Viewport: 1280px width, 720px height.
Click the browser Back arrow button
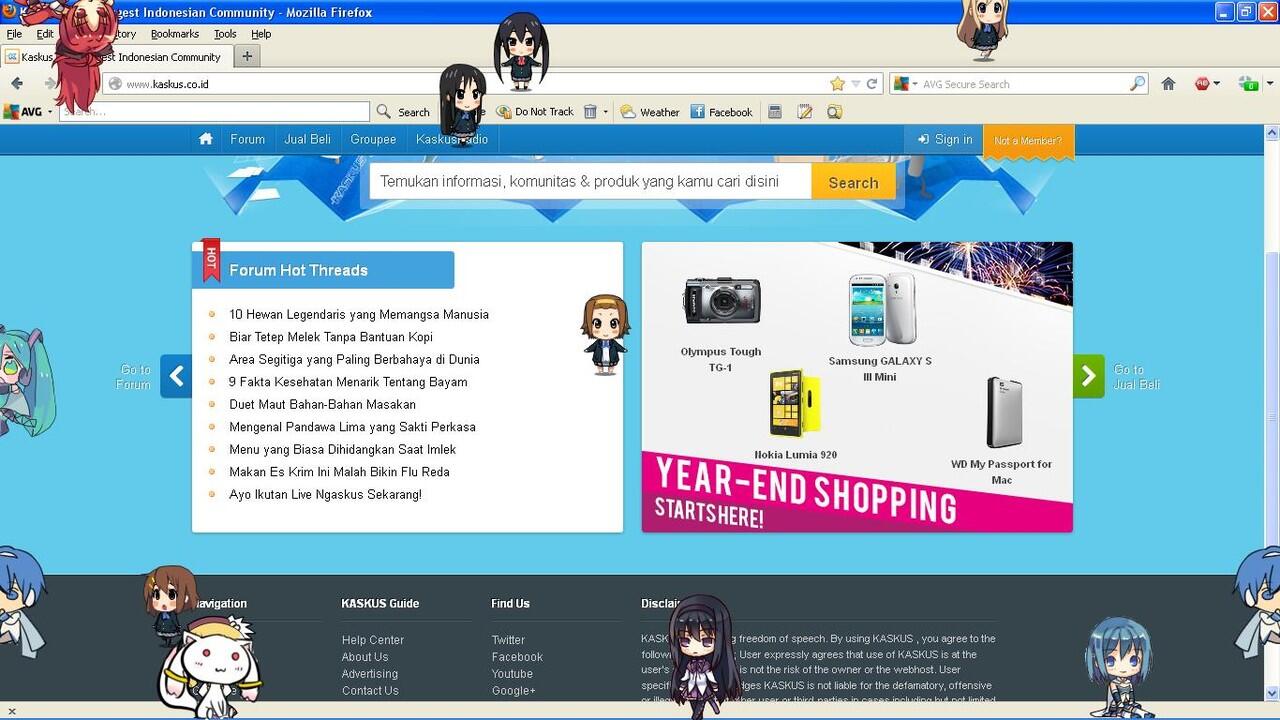click(x=17, y=84)
